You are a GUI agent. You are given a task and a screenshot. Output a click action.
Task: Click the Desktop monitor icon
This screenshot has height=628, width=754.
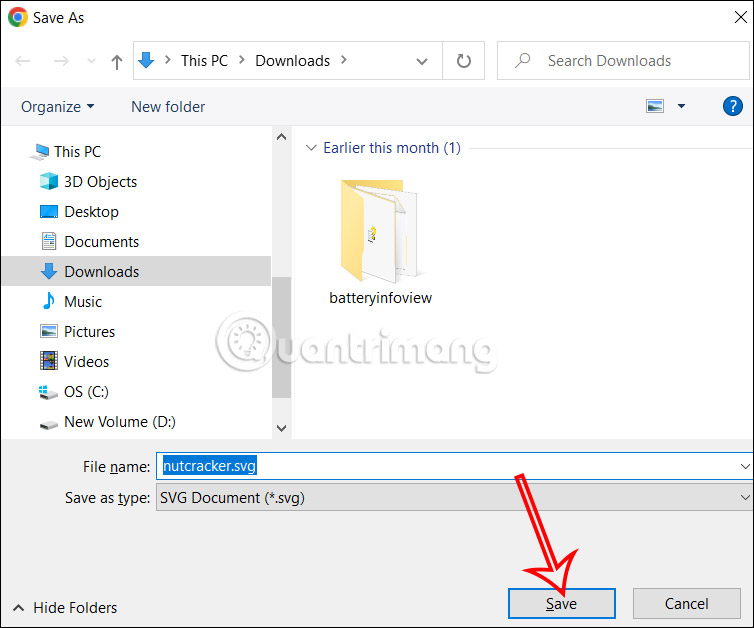[x=49, y=212]
